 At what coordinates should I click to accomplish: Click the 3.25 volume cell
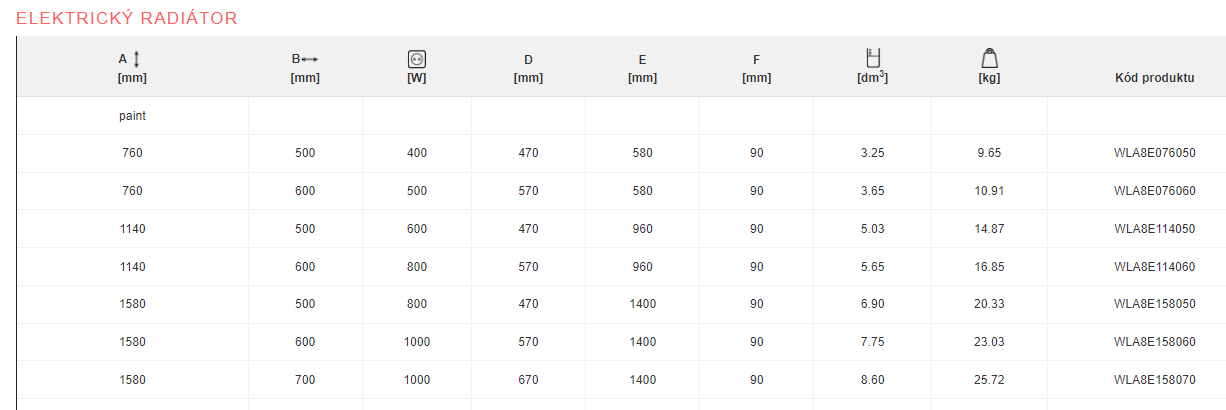872,153
